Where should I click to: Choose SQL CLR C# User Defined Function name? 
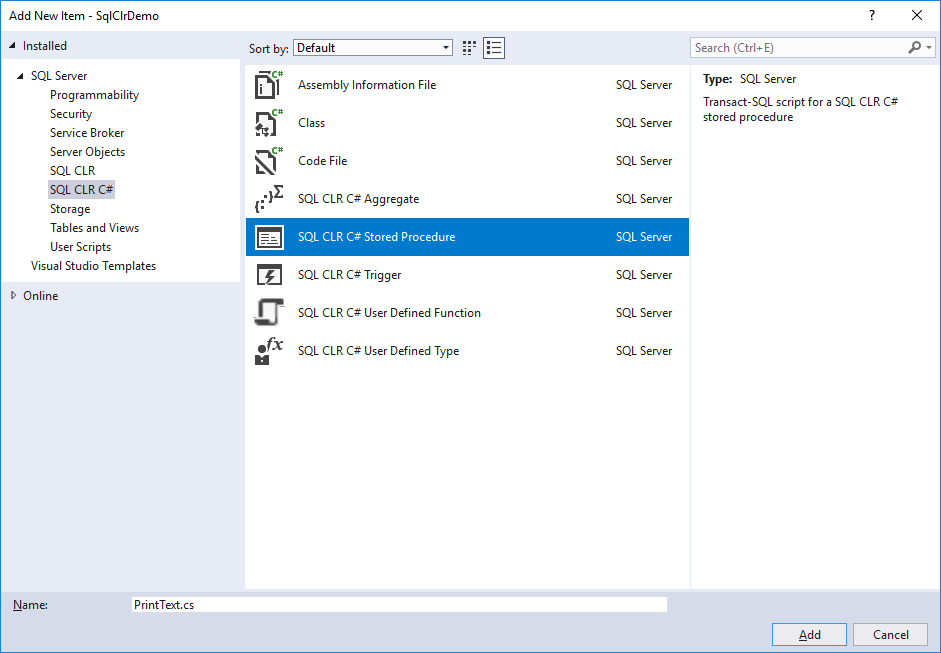point(389,313)
